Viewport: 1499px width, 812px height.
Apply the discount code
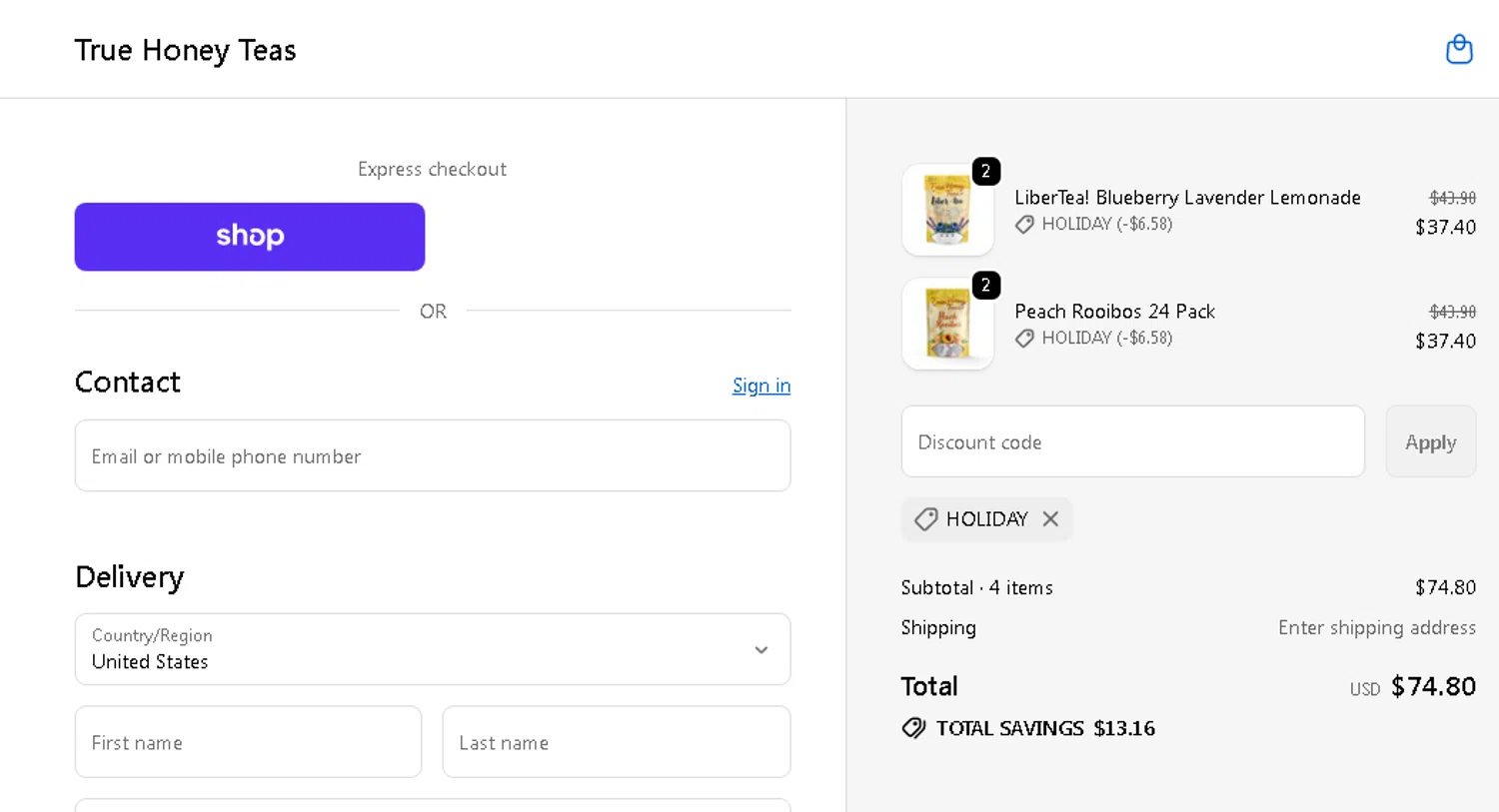pyautogui.click(x=1430, y=442)
